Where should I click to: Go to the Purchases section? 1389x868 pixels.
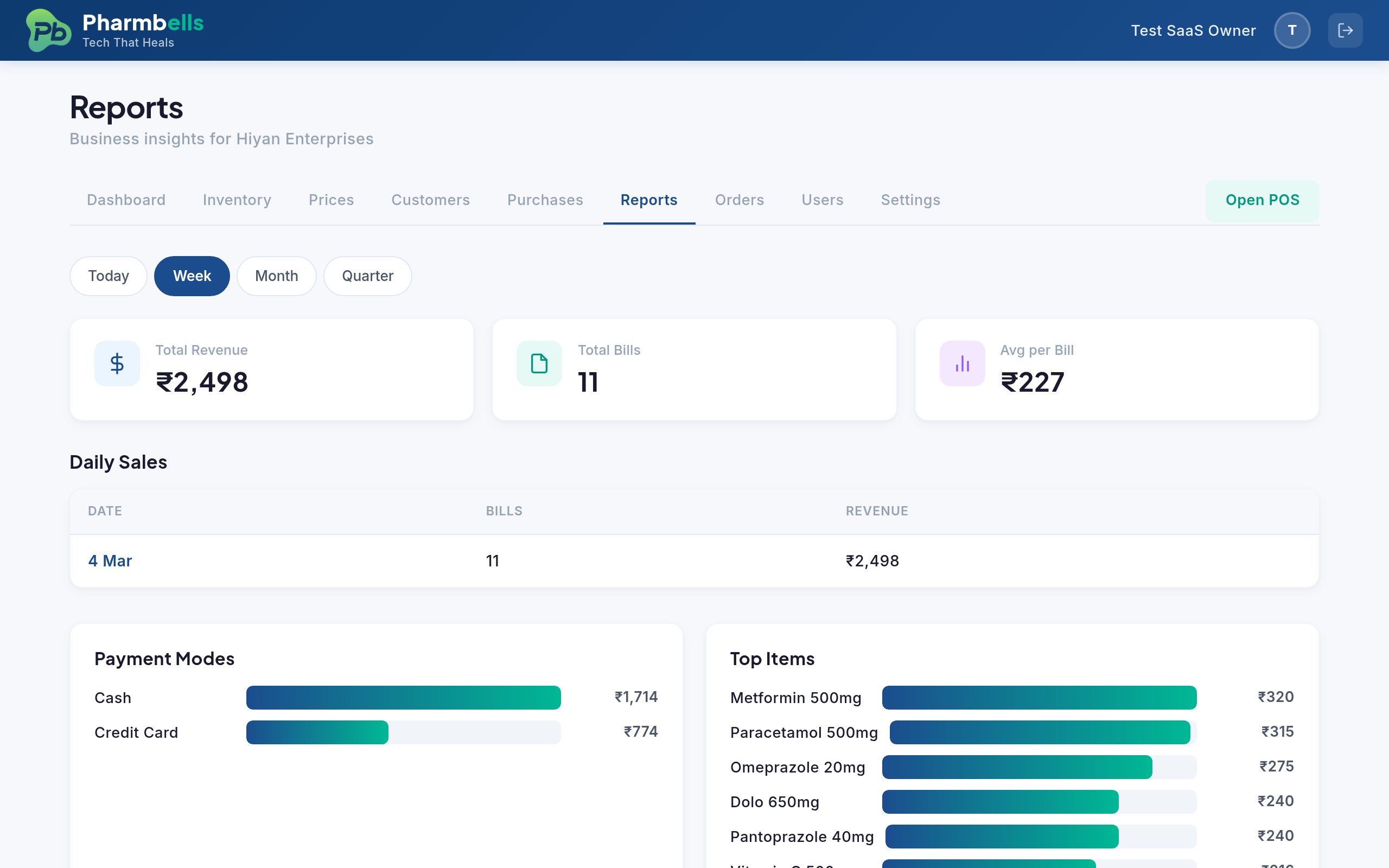point(545,200)
